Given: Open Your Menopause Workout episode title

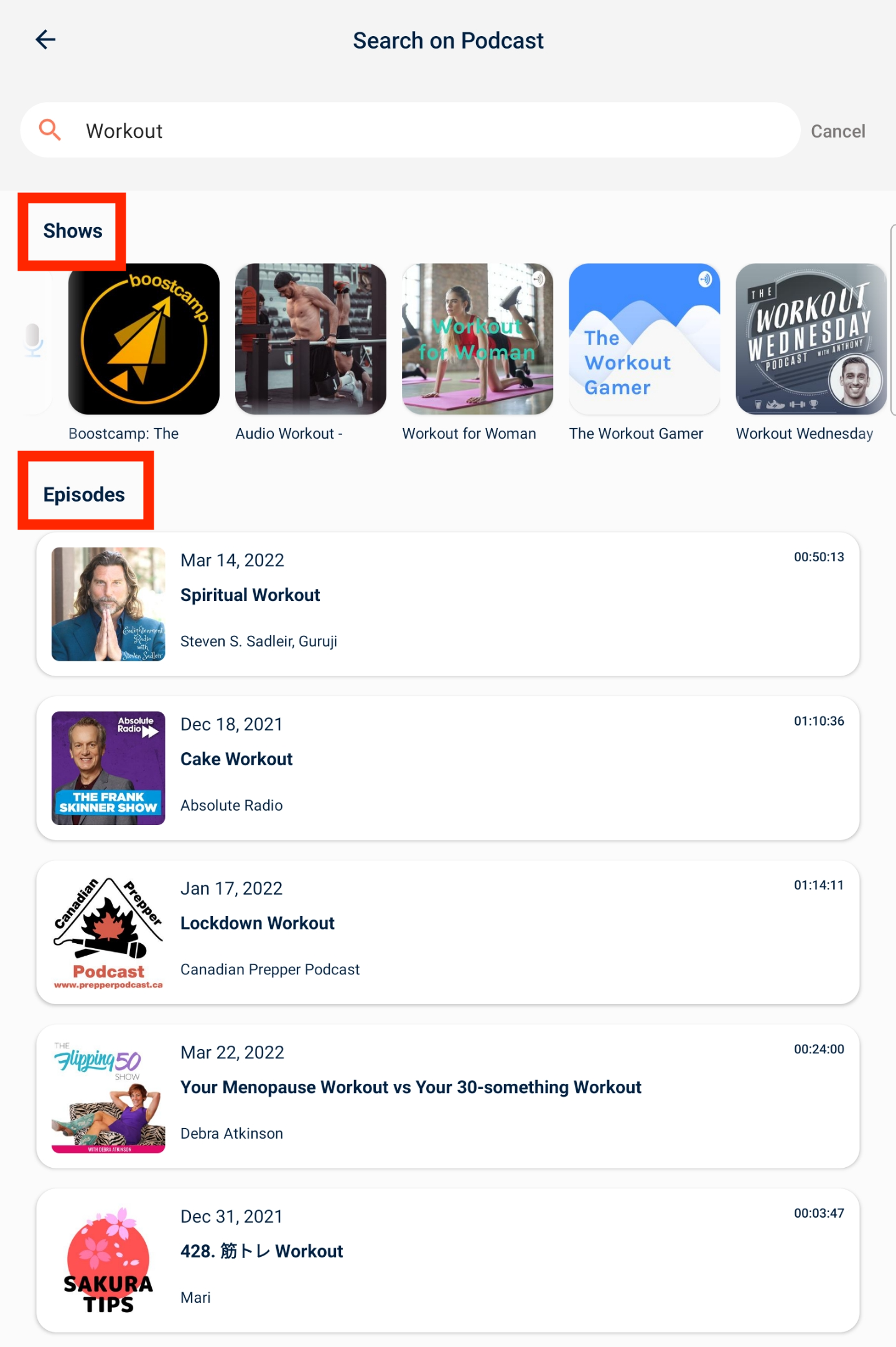Looking at the screenshot, I should coord(411,1087).
